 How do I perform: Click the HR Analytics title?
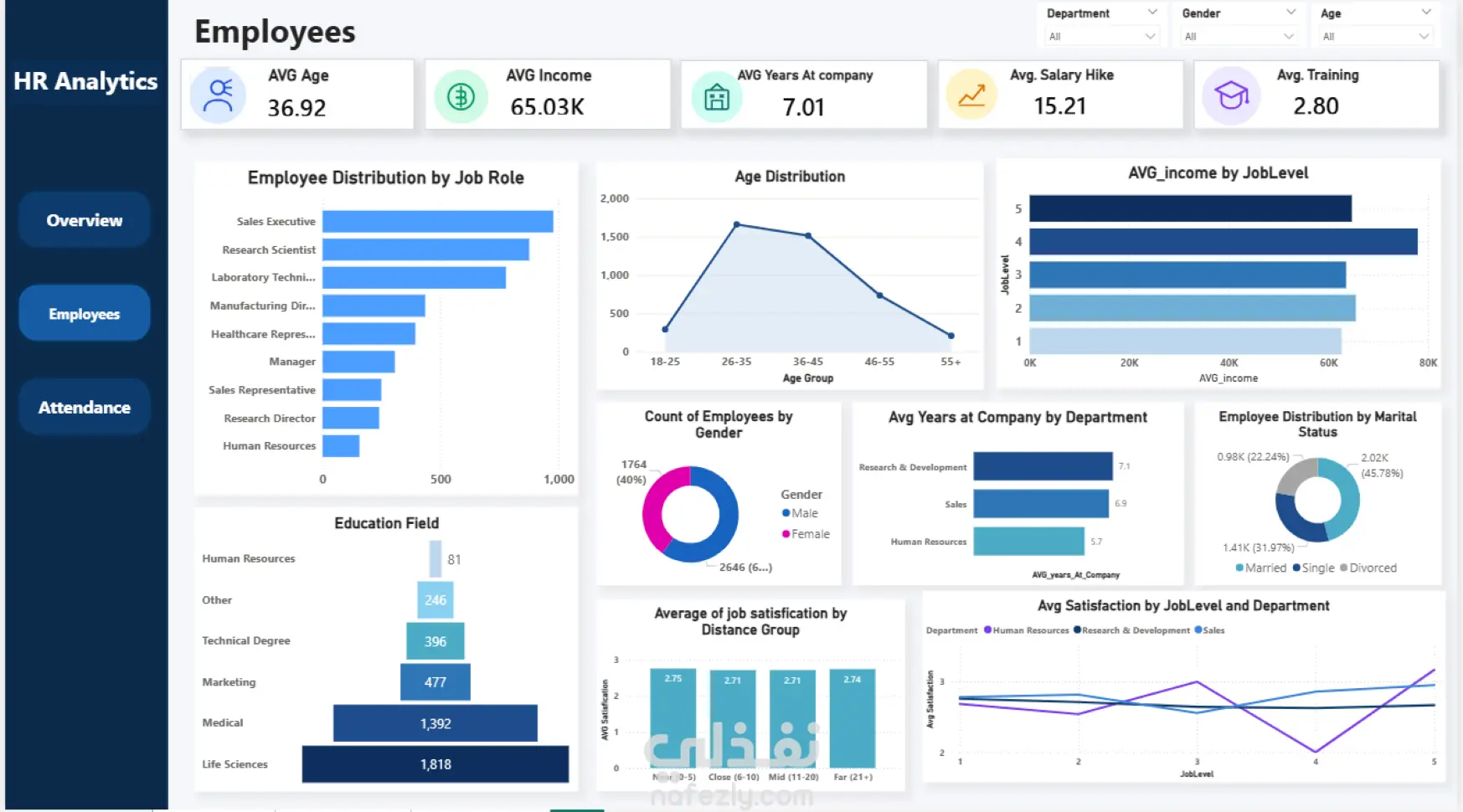coord(85,81)
